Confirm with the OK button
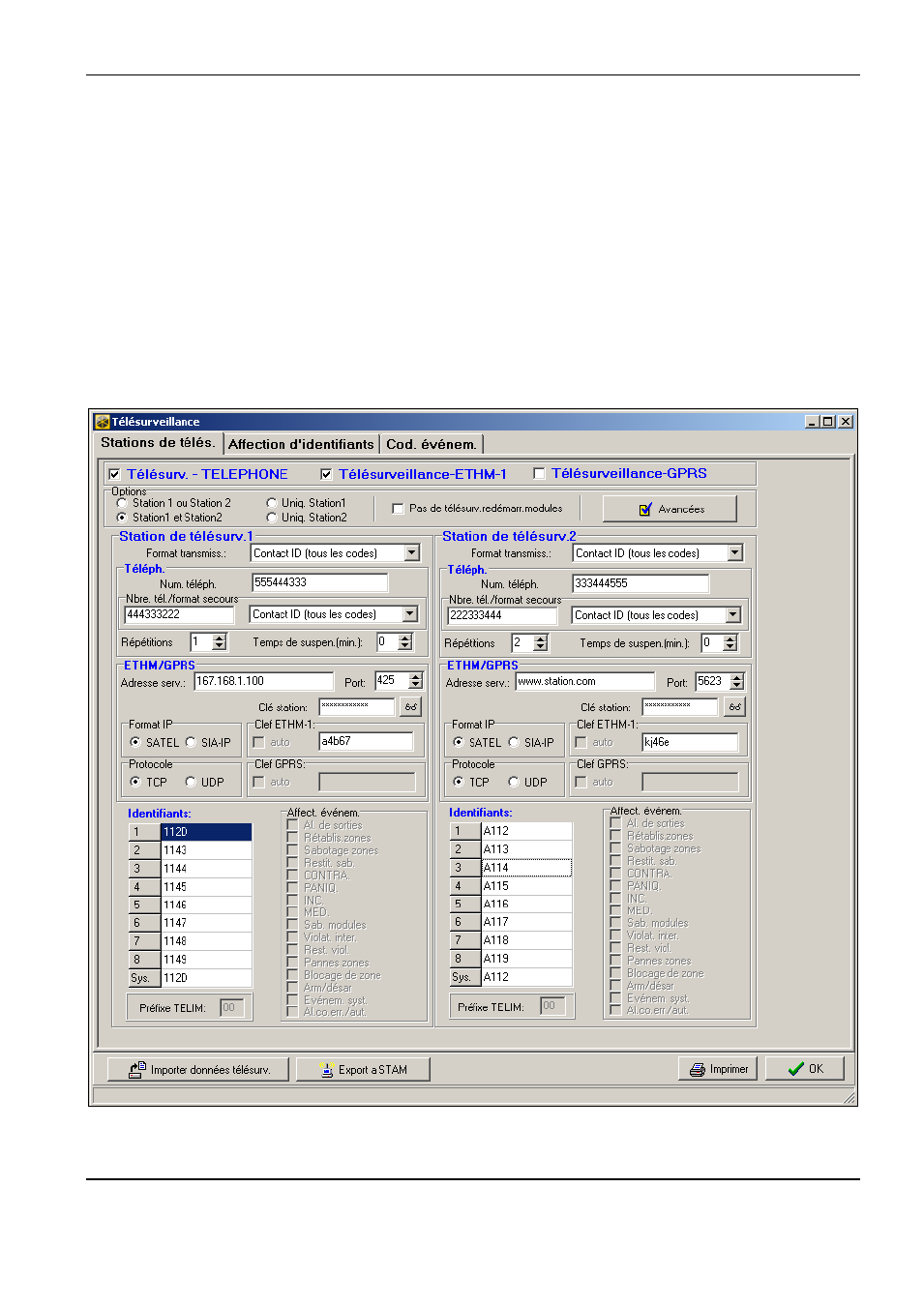 pyautogui.click(x=805, y=1068)
